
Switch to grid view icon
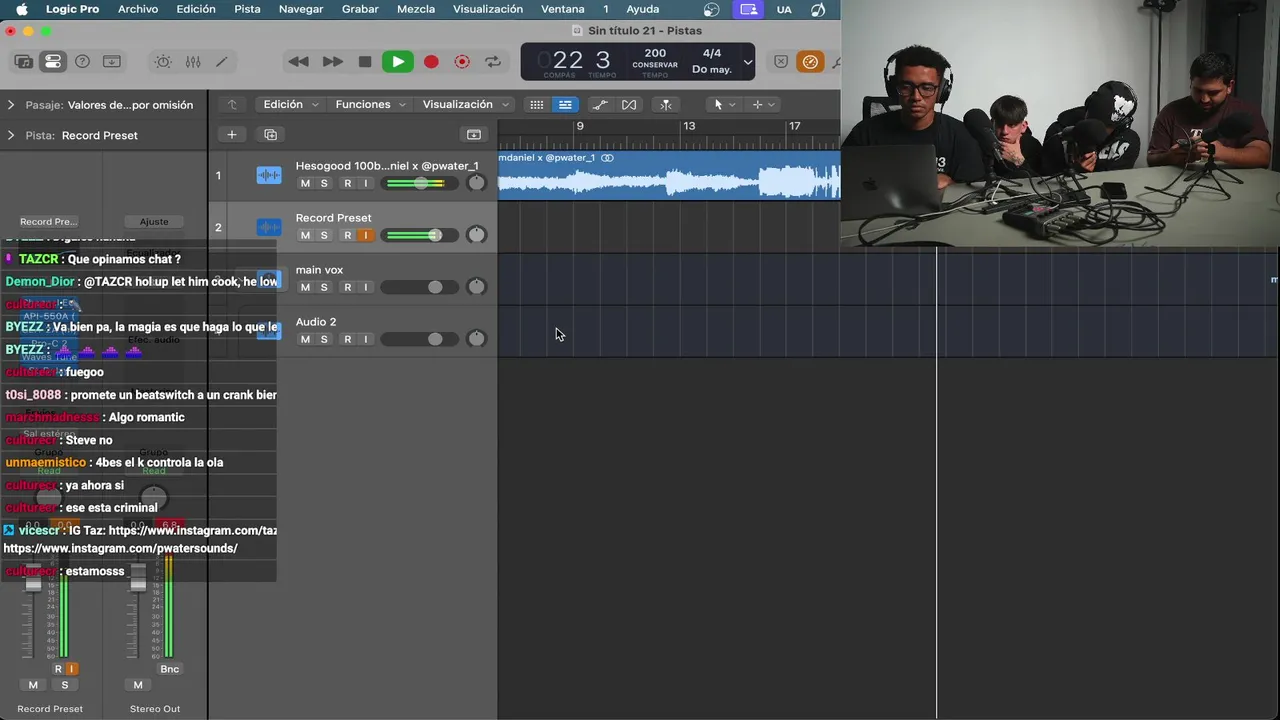pos(537,105)
